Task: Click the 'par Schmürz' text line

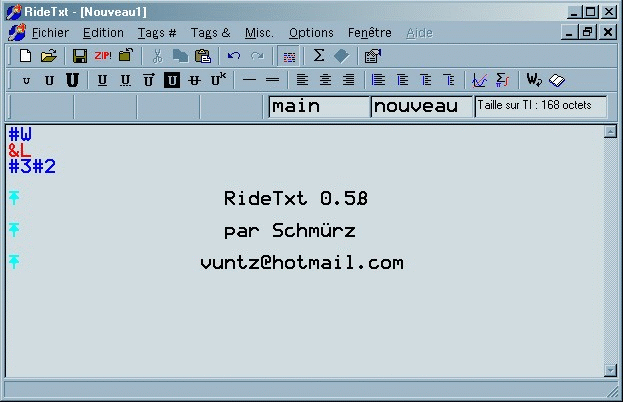Action: pyautogui.click(x=290, y=230)
